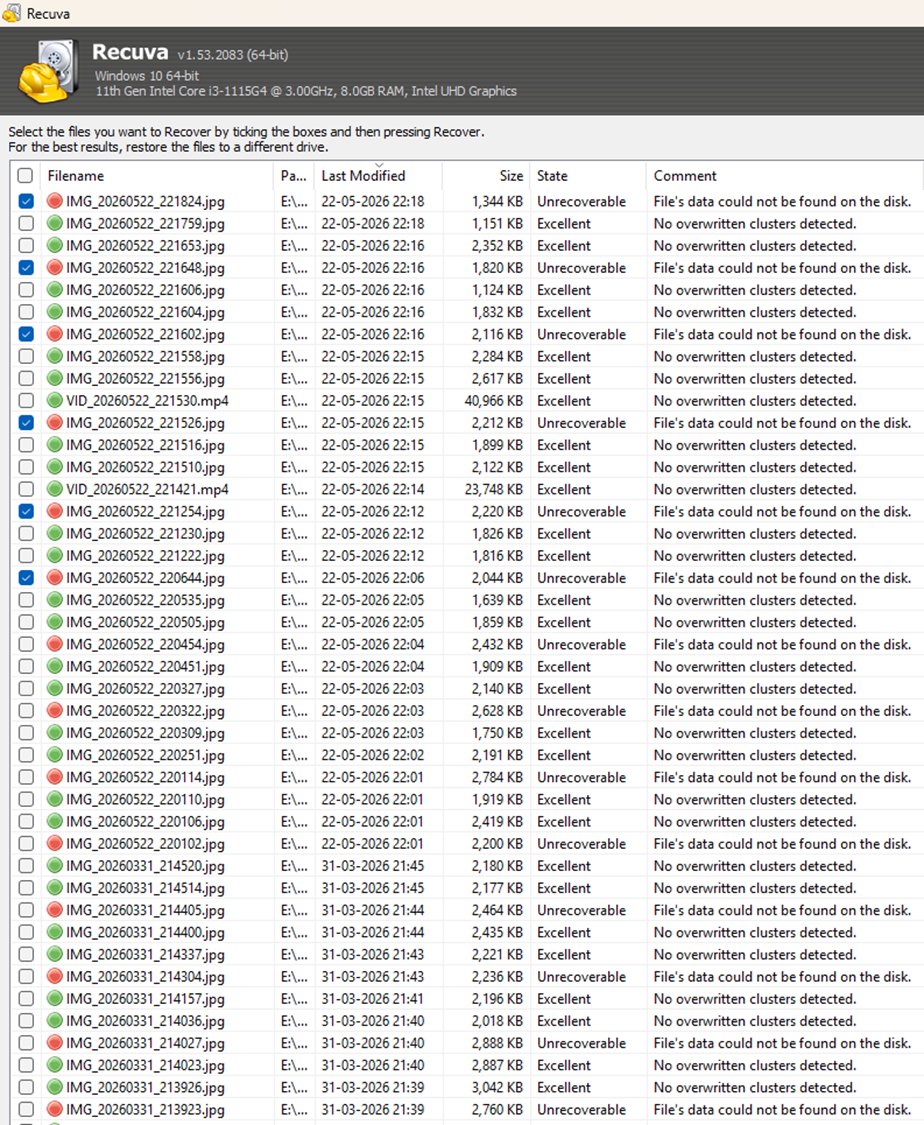
Task: Uncheck the box for IMG_20260522_220644.jpg
Action: point(26,578)
